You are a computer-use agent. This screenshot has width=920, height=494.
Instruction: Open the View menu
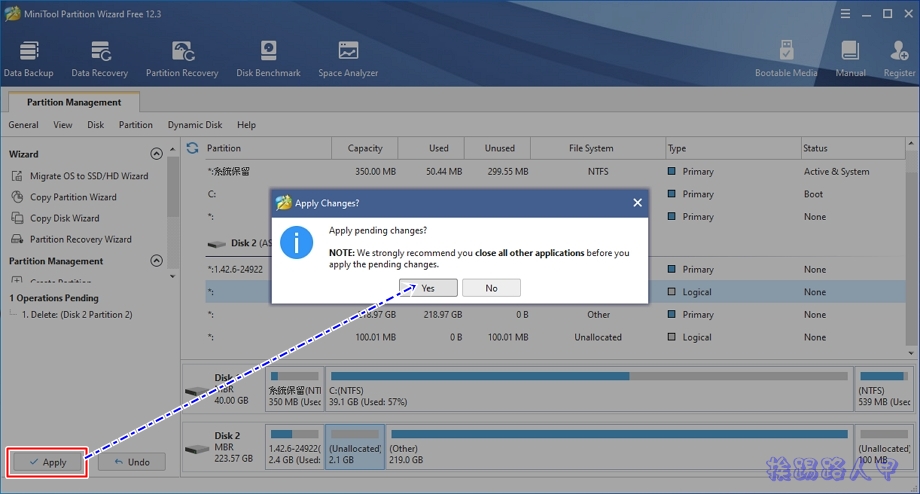(x=63, y=125)
